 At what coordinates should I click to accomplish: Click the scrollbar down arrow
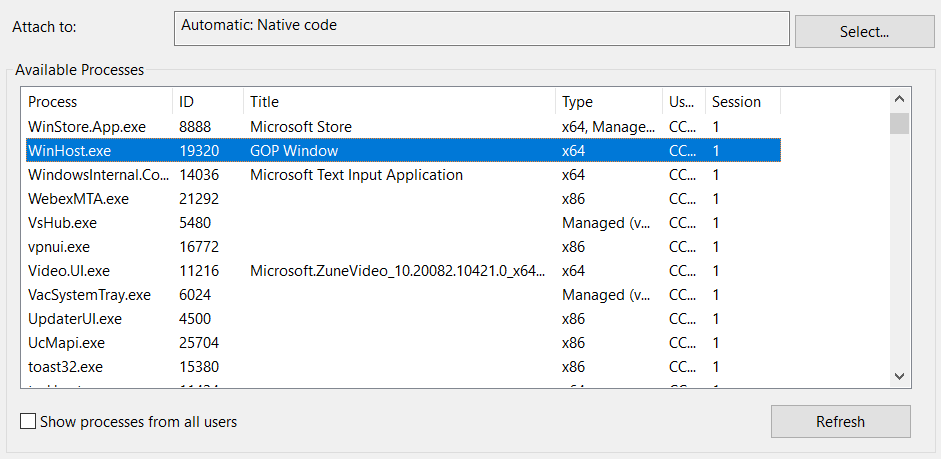[x=899, y=376]
